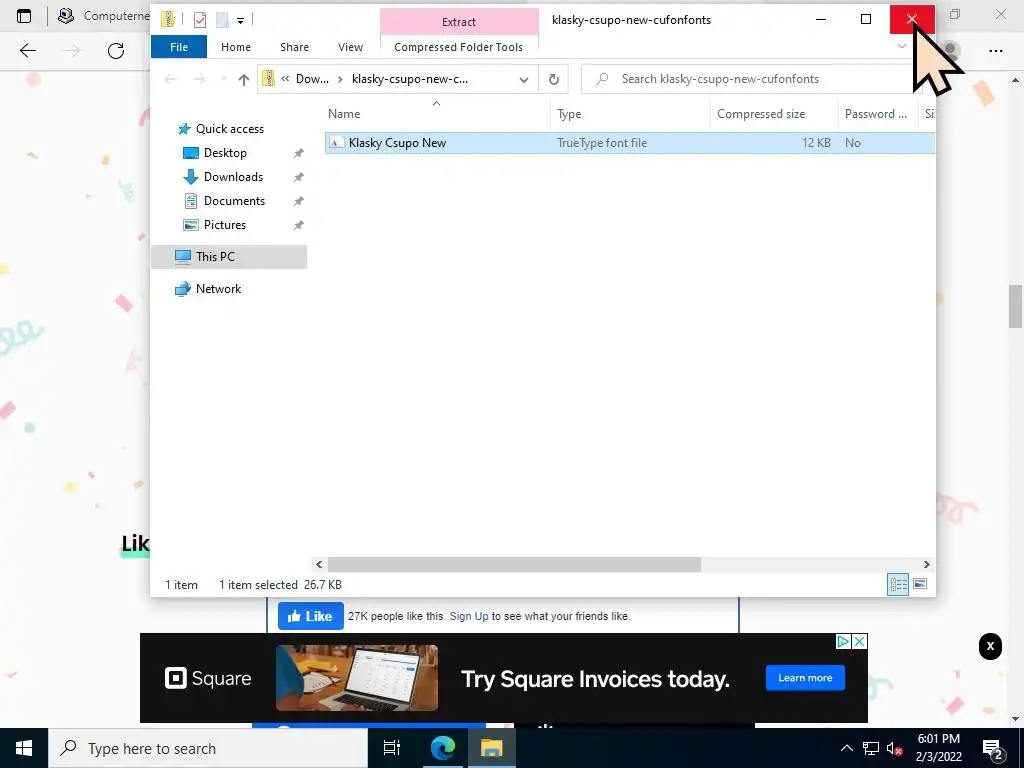Dismiss the banner with black round x
The image size is (1024, 768).
pos(990,647)
